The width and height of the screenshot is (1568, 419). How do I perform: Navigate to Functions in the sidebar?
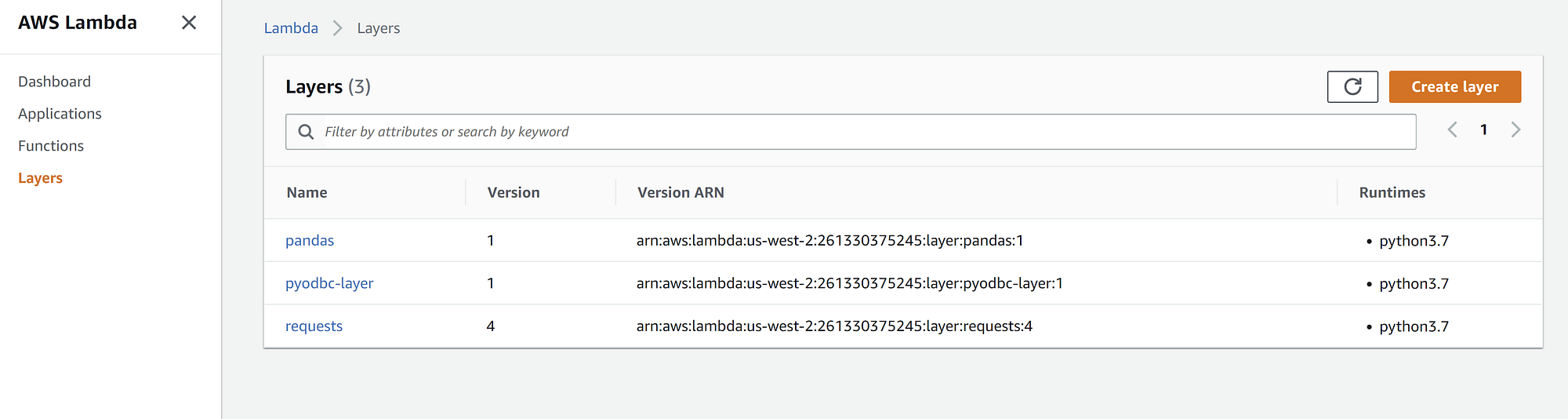[51, 146]
